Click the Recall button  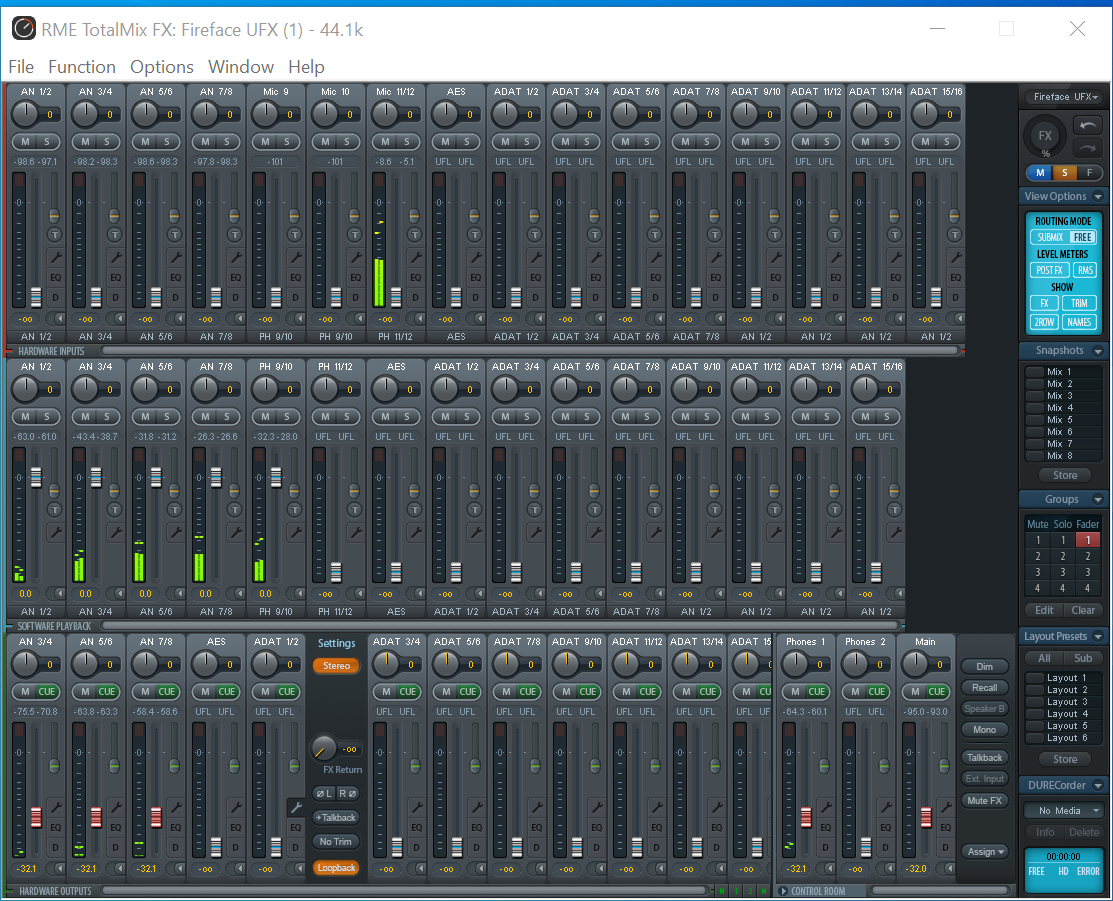(x=985, y=687)
